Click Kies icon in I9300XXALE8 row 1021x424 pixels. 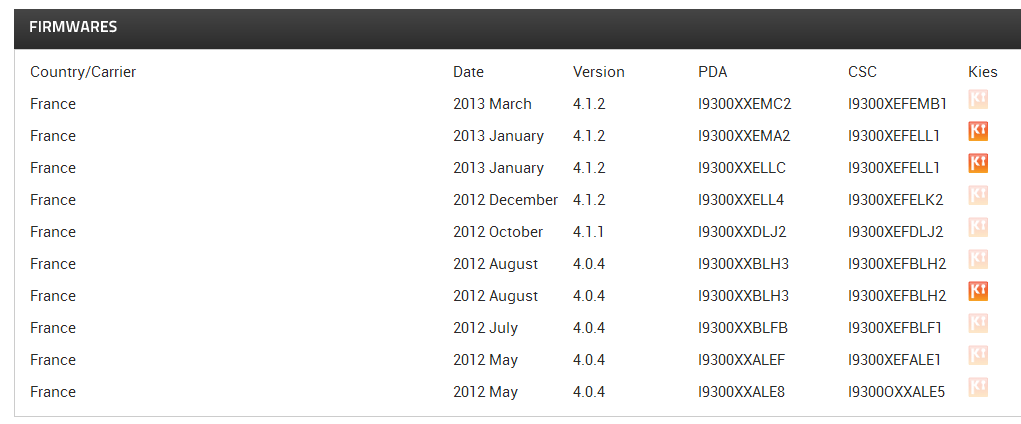pos(978,387)
